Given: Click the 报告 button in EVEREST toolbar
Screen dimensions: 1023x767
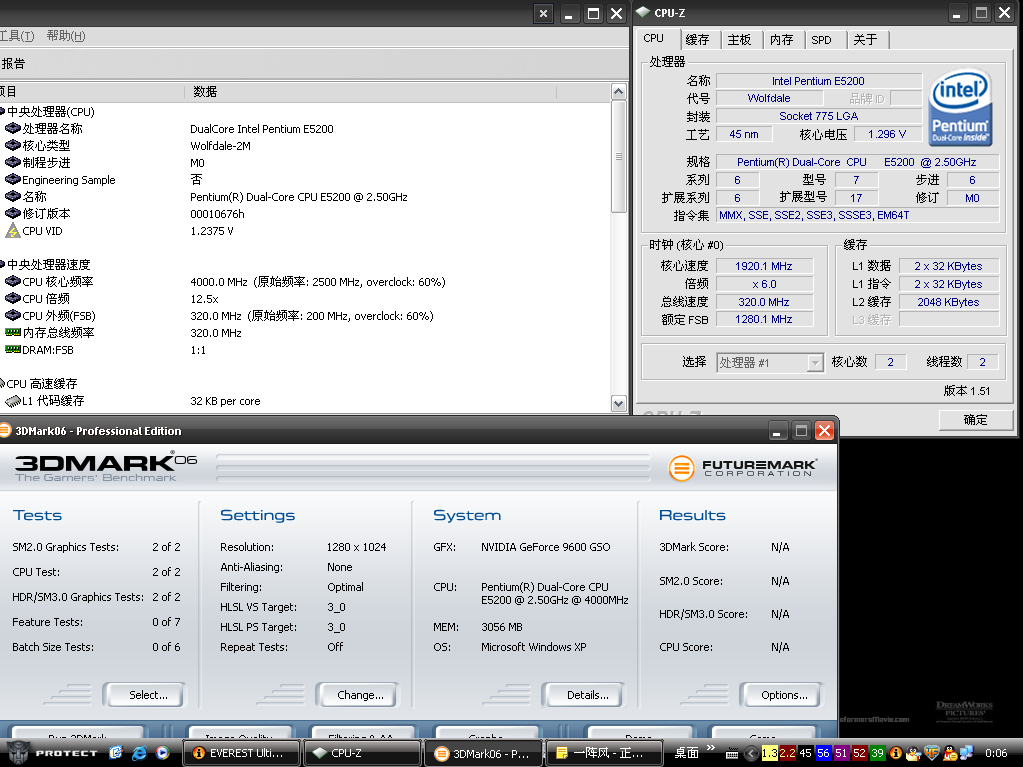Looking at the screenshot, I should pyautogui.click(x=13, y=63).
